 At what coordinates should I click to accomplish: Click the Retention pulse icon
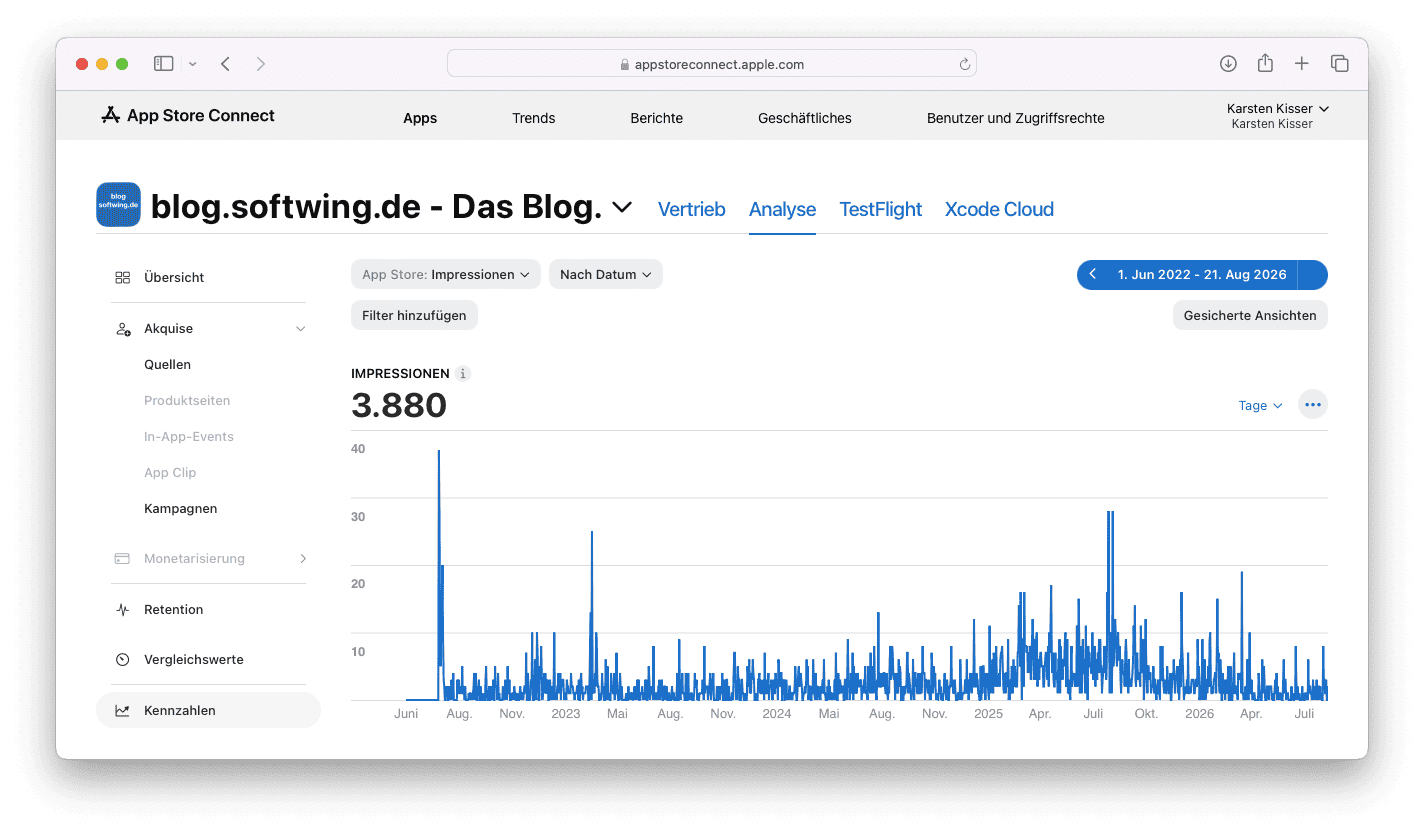(122, 610)
